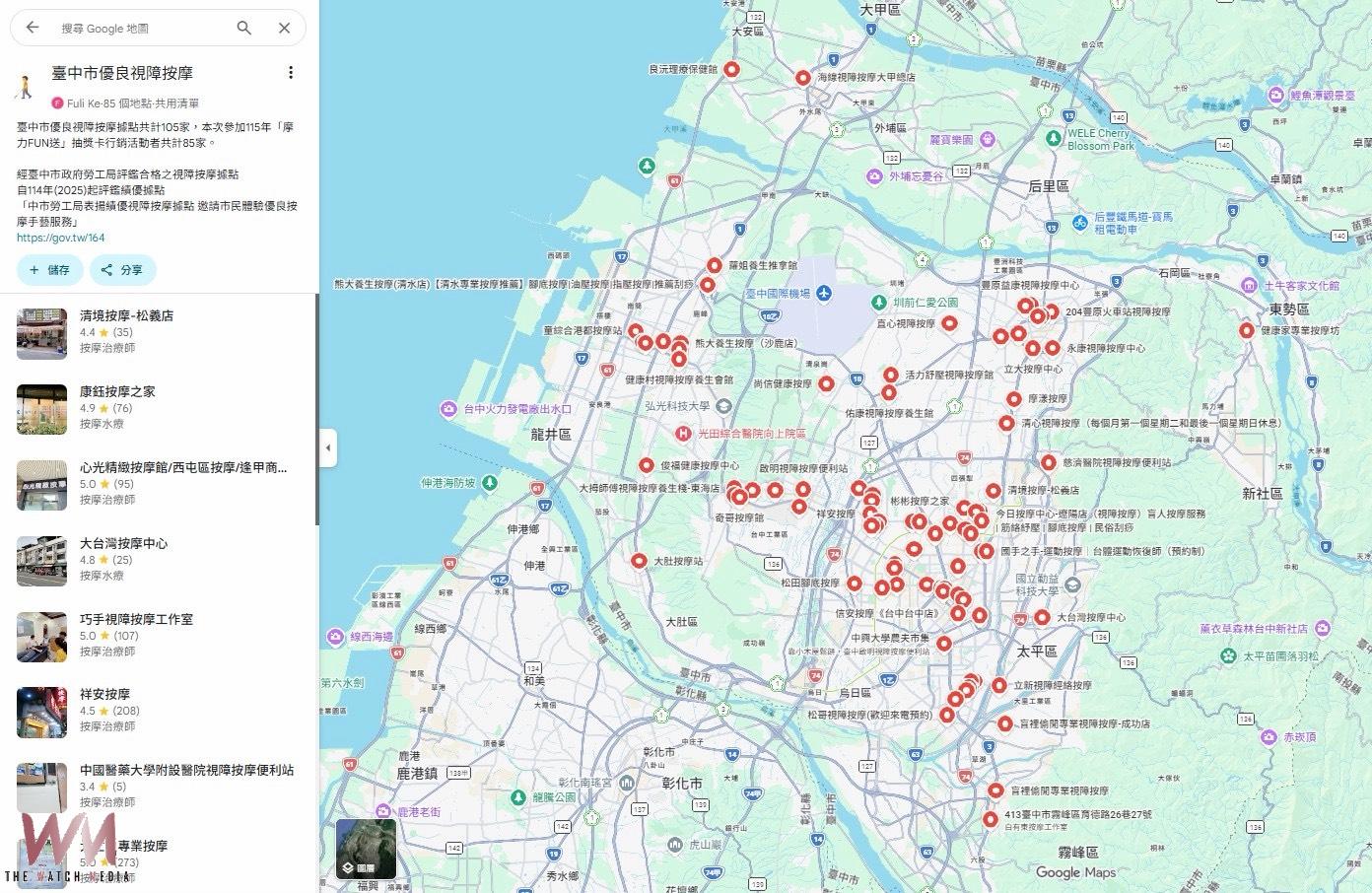
Task: Click the 臺中國際機場 airport icon
Action: click(x=823, y=293)
